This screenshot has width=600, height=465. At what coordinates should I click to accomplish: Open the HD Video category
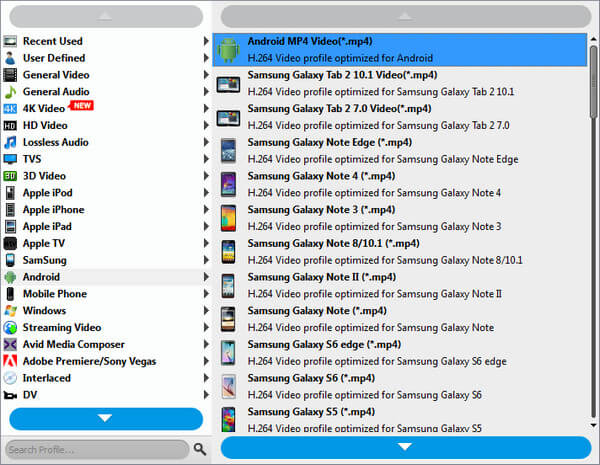(x=106, y=126)
